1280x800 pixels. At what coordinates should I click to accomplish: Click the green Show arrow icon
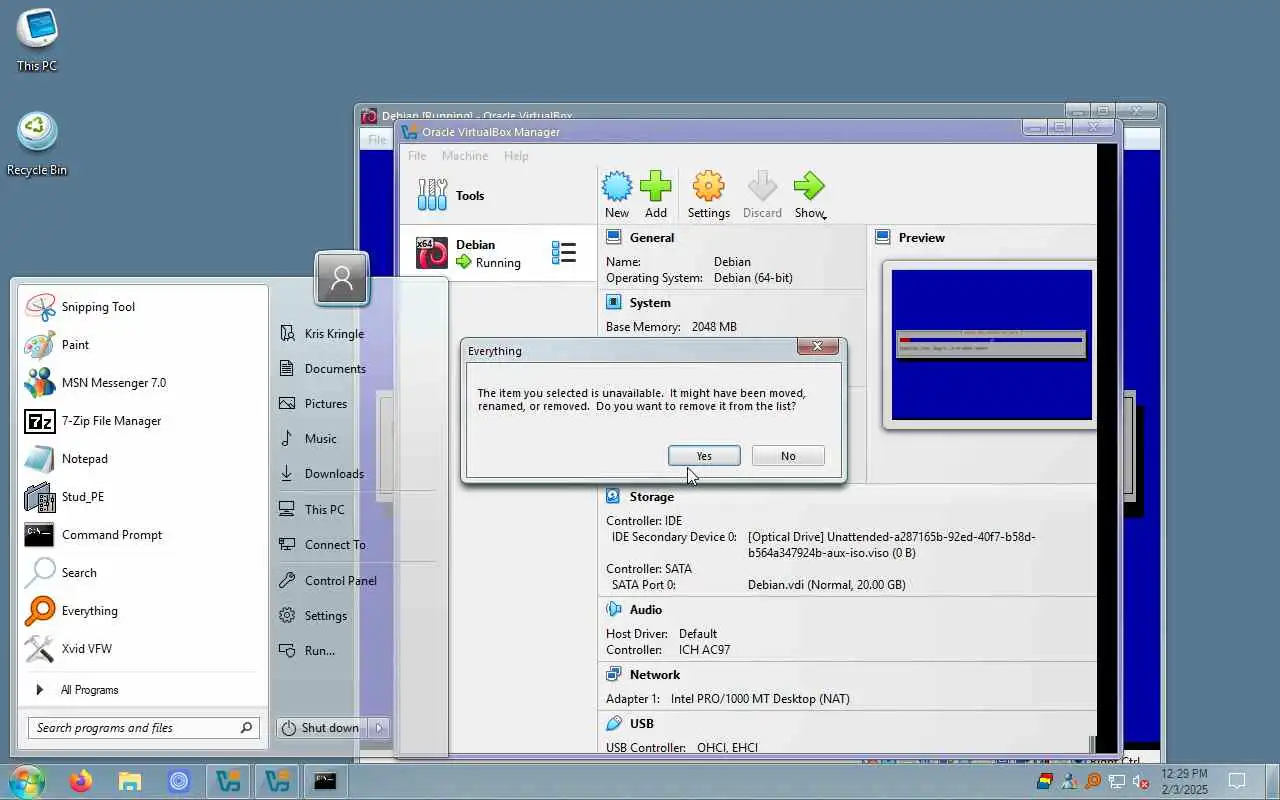pos(808,186)
